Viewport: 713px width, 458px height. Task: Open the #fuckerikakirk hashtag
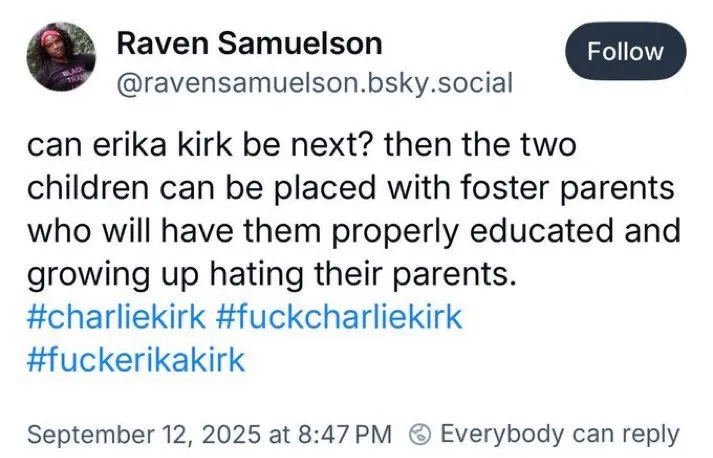tap(136, 360)
